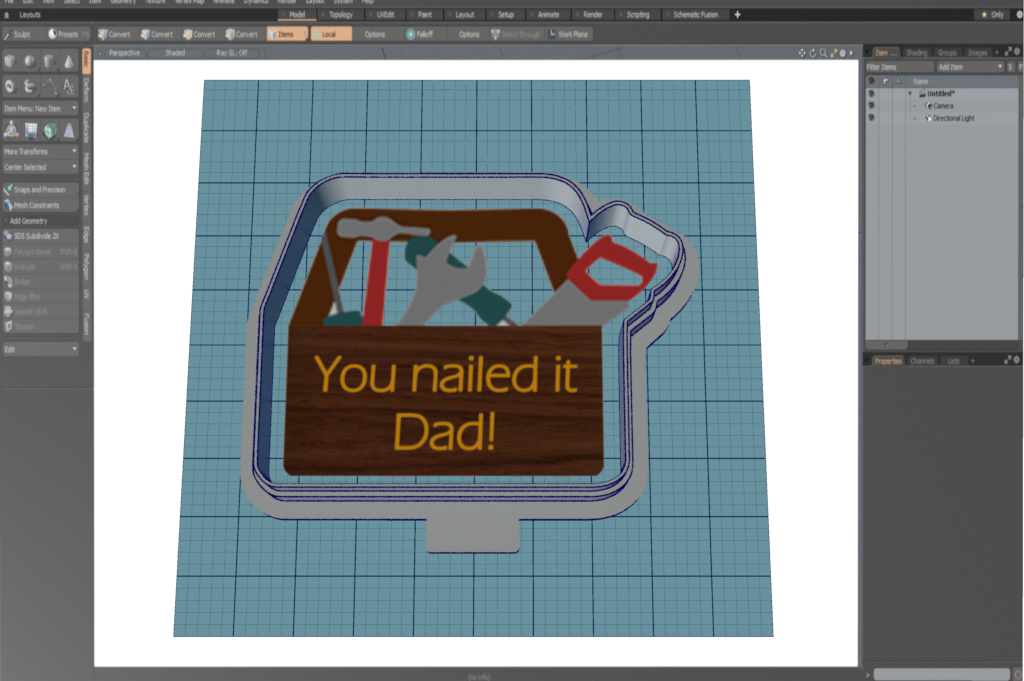Pick the Torus primitive tool
Image resolution: width=1024 pixels, height=681 pixels.
[10, 86]
